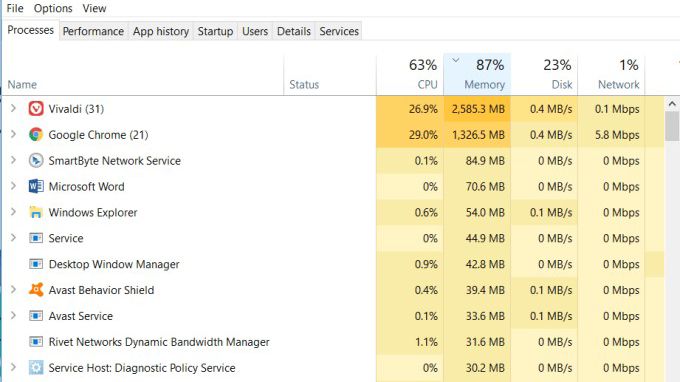Switch to the Performance tab
Viewport: 680px width, 382px height.
[93, 31]
